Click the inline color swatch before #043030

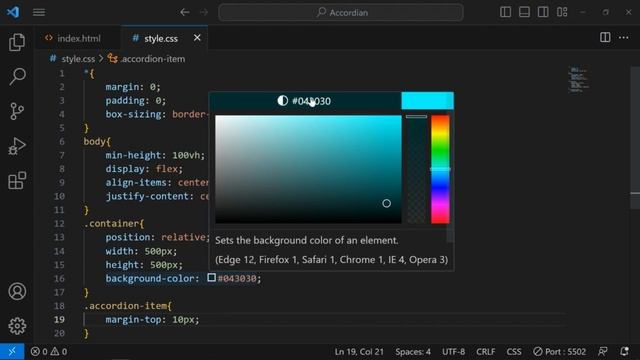(x=211, y=278)
